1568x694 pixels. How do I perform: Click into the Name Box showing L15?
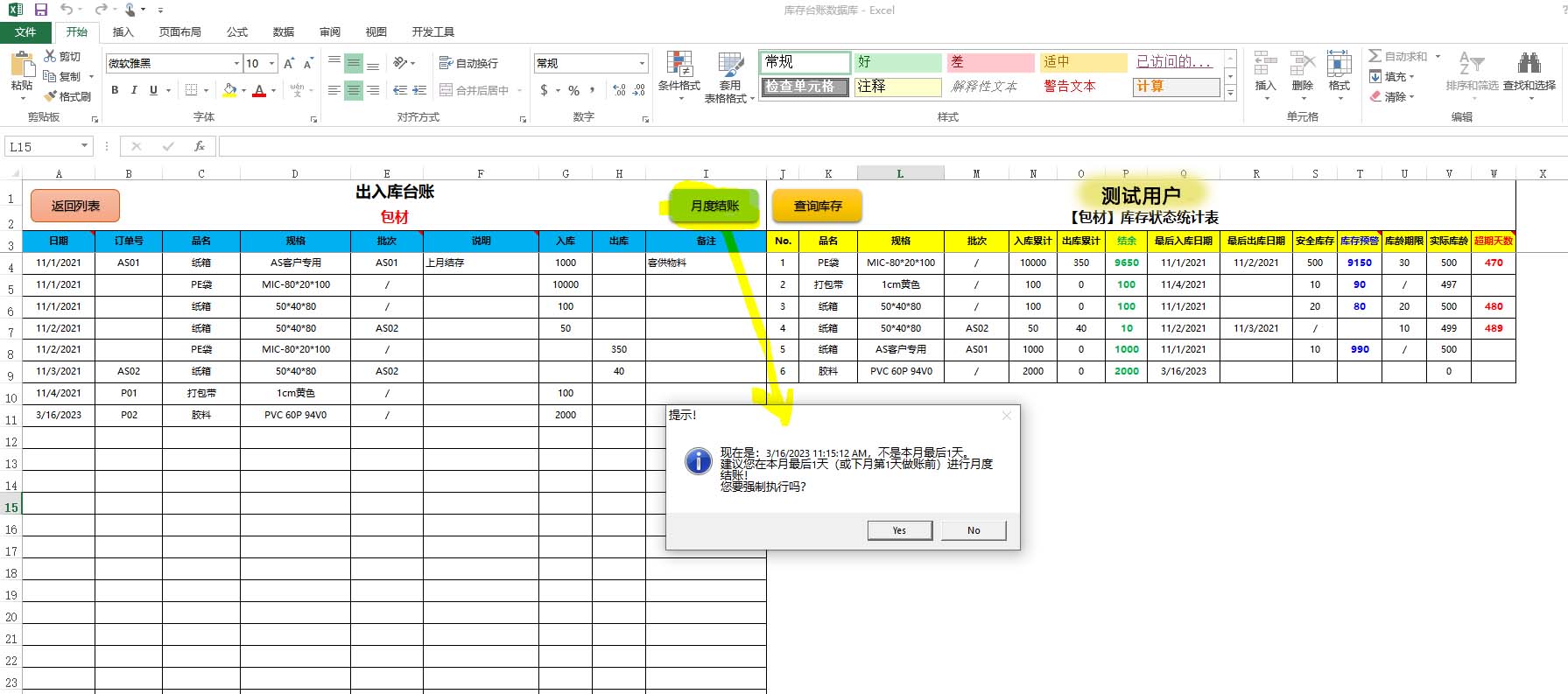click(42, 146)
